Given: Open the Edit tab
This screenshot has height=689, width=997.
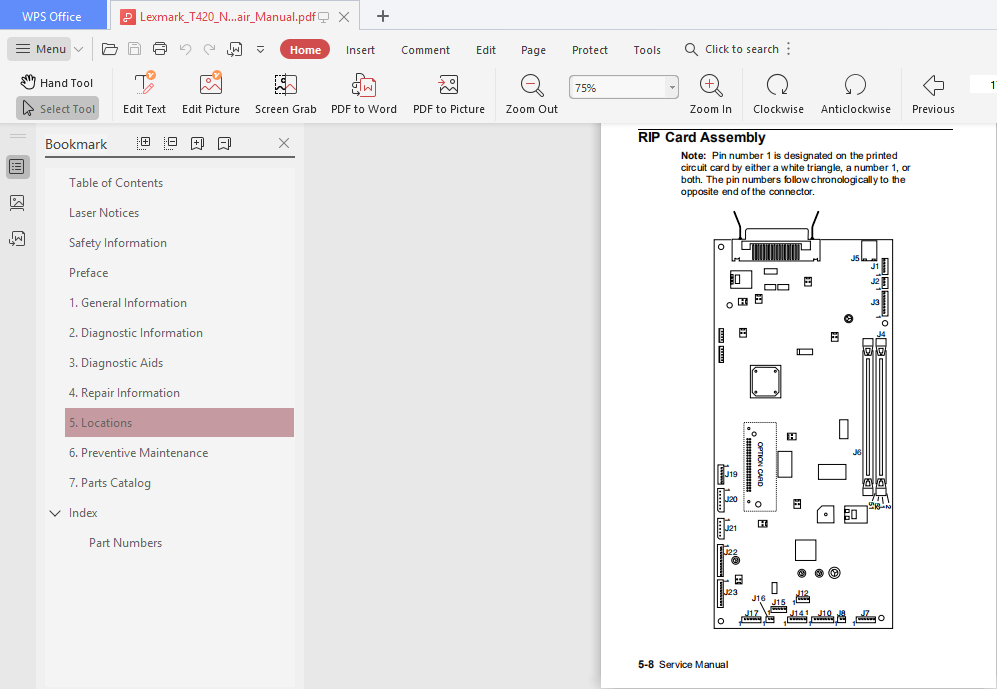Looking at the screenshot, I should coord(486,50).
